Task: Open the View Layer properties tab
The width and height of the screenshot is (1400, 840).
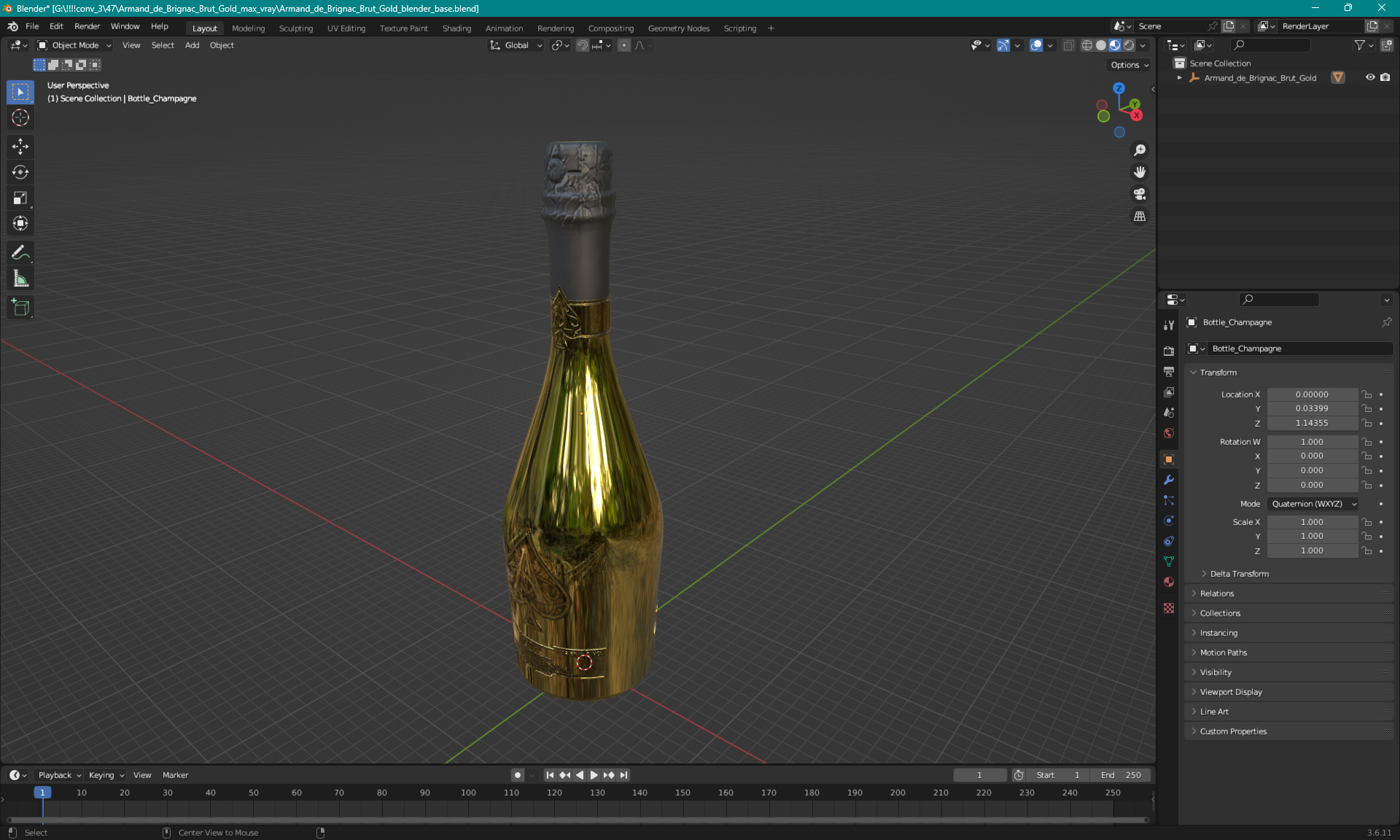Action: (x=1169, y=392)
